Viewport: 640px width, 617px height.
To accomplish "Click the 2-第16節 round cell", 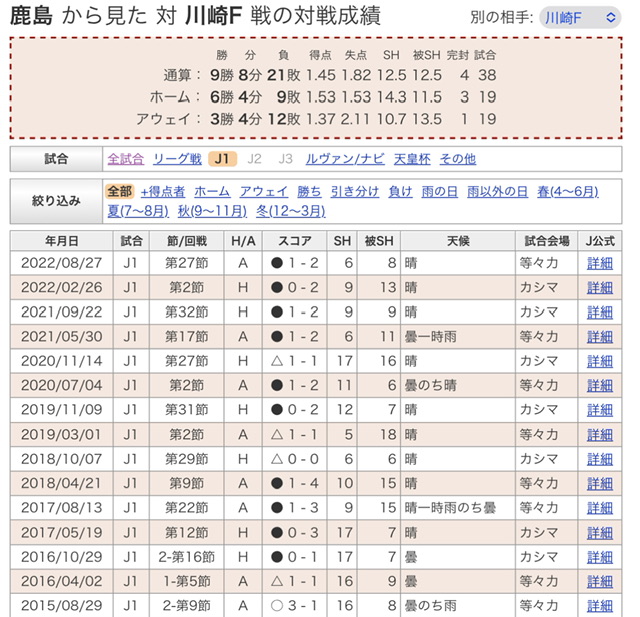I will click(187, 557).
